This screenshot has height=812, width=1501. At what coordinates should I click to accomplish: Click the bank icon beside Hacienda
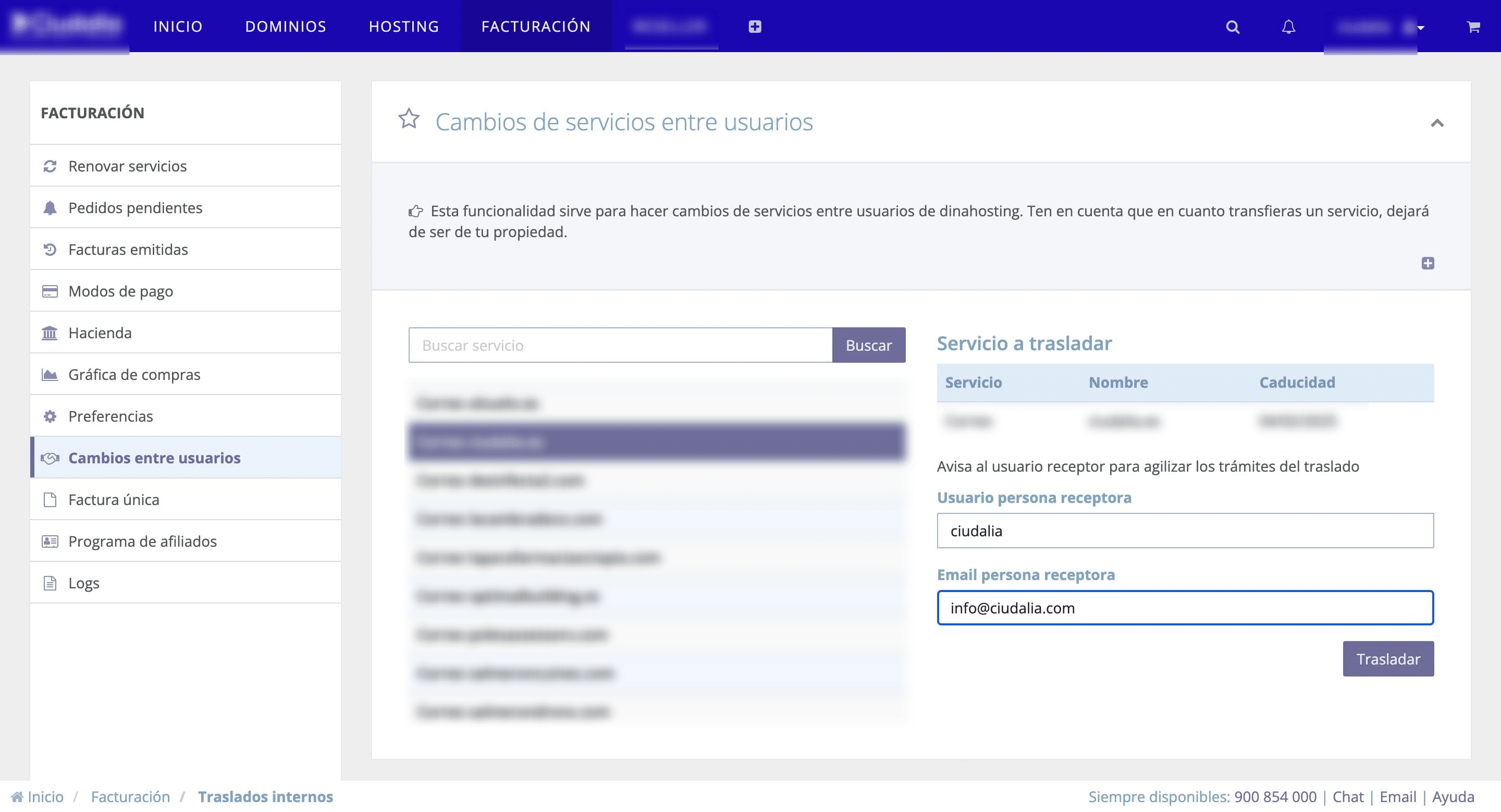pyautogui.click(x=50, y=332)
